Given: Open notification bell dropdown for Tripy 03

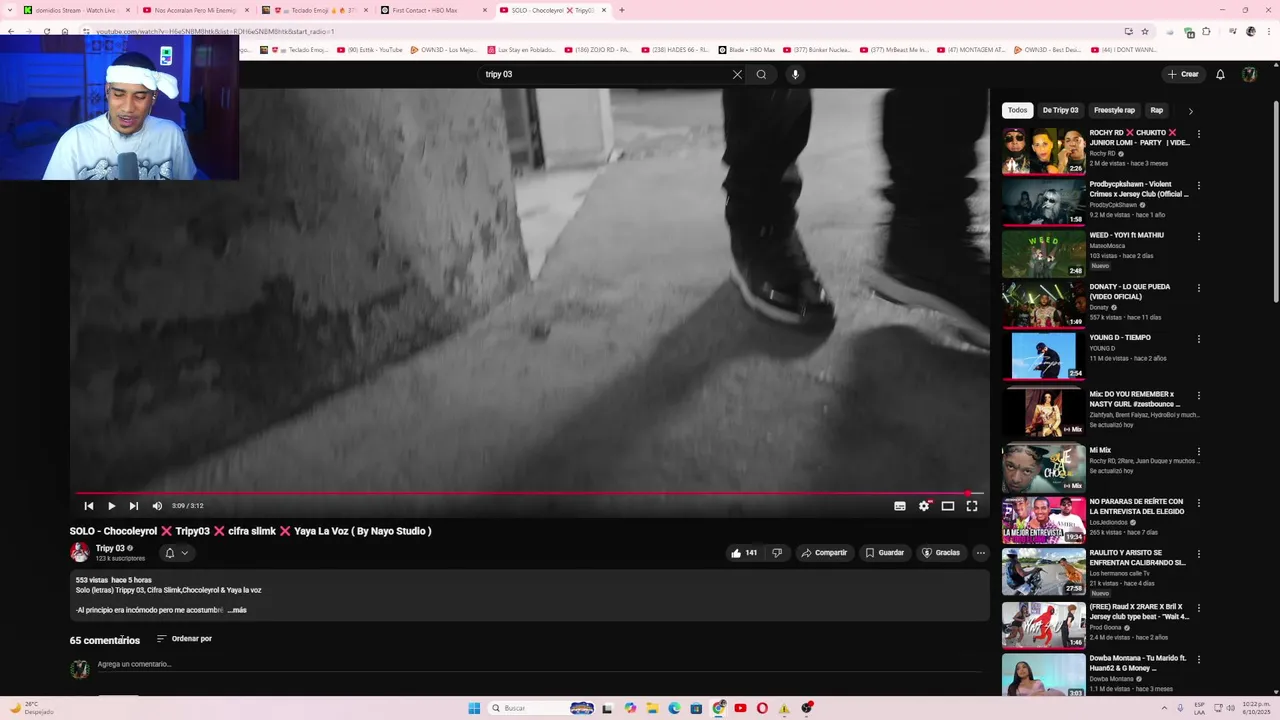Looking at the screenshot, I should (176, 553).
